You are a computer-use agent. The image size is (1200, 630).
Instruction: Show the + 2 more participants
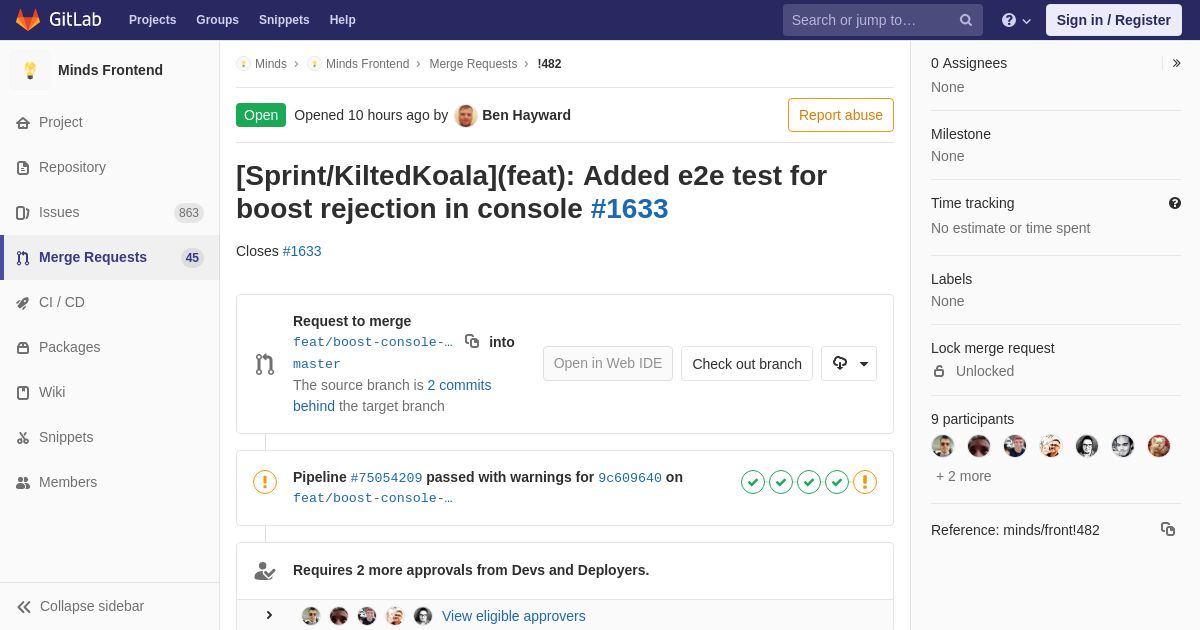click(x=963, y=476)
